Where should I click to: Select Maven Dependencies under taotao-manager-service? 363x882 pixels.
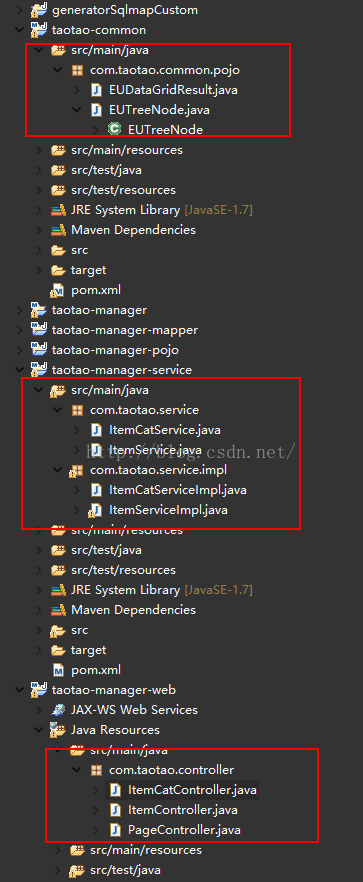pos(133,610)
